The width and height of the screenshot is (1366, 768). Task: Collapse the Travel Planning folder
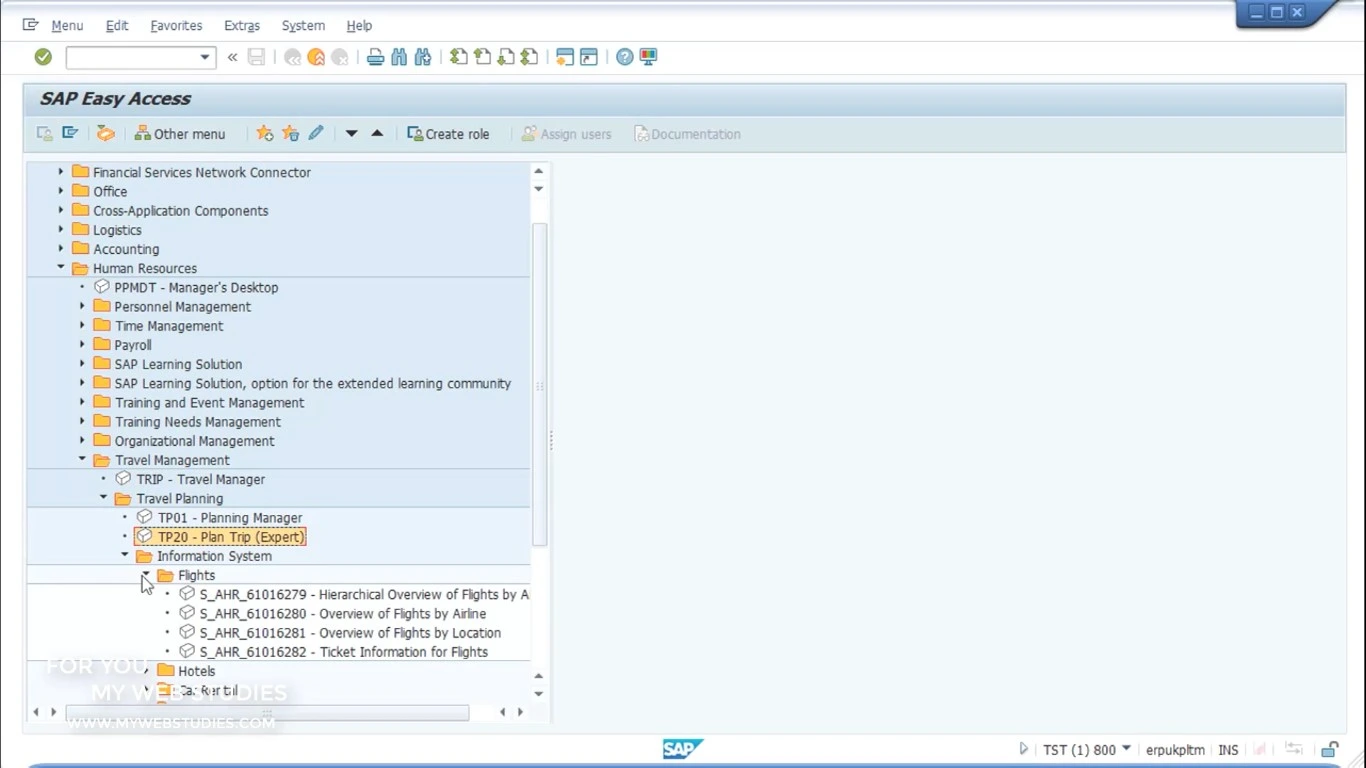[103, 498]
